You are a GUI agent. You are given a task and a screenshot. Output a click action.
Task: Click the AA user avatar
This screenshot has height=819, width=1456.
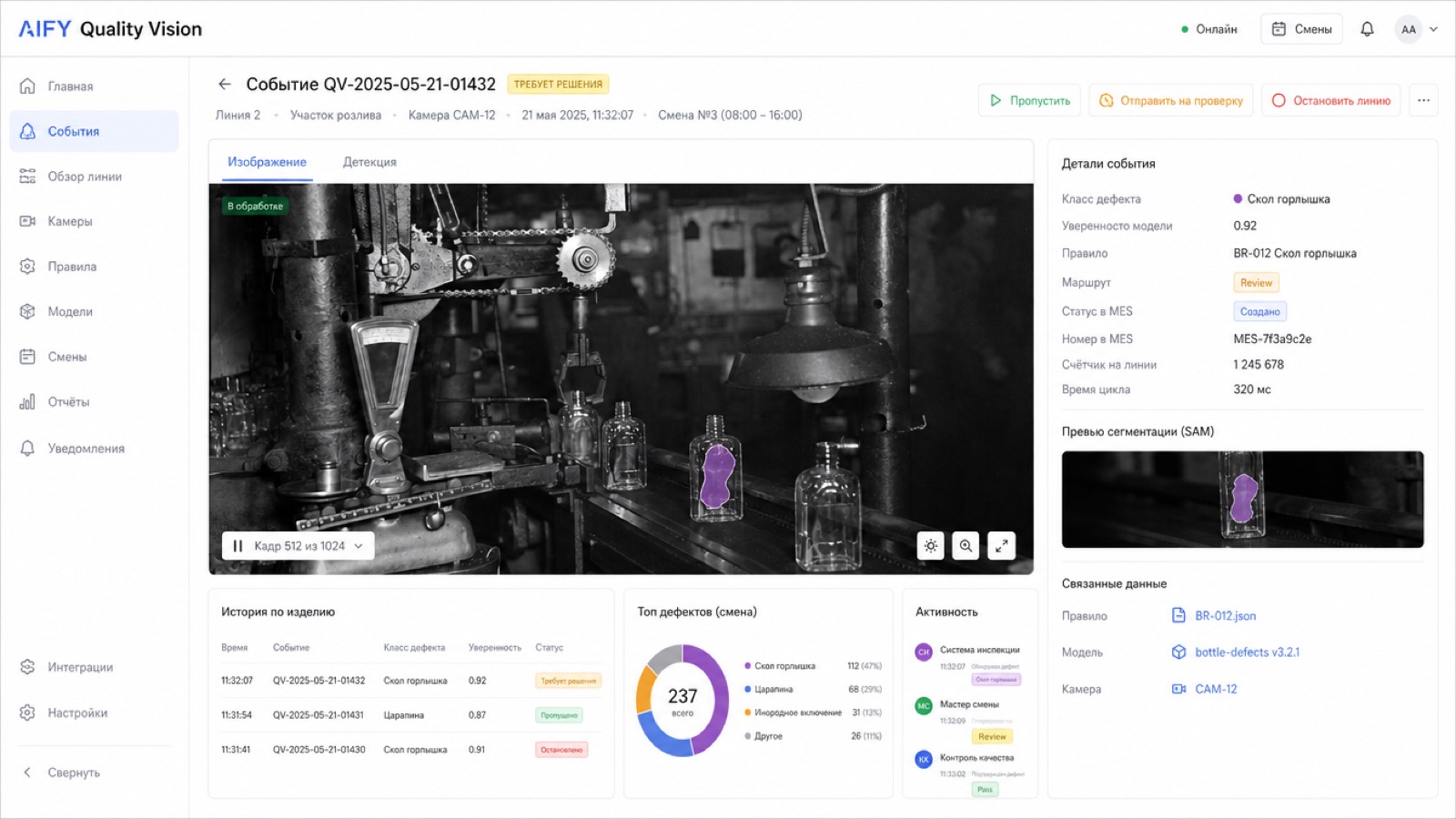(1408, 29)
